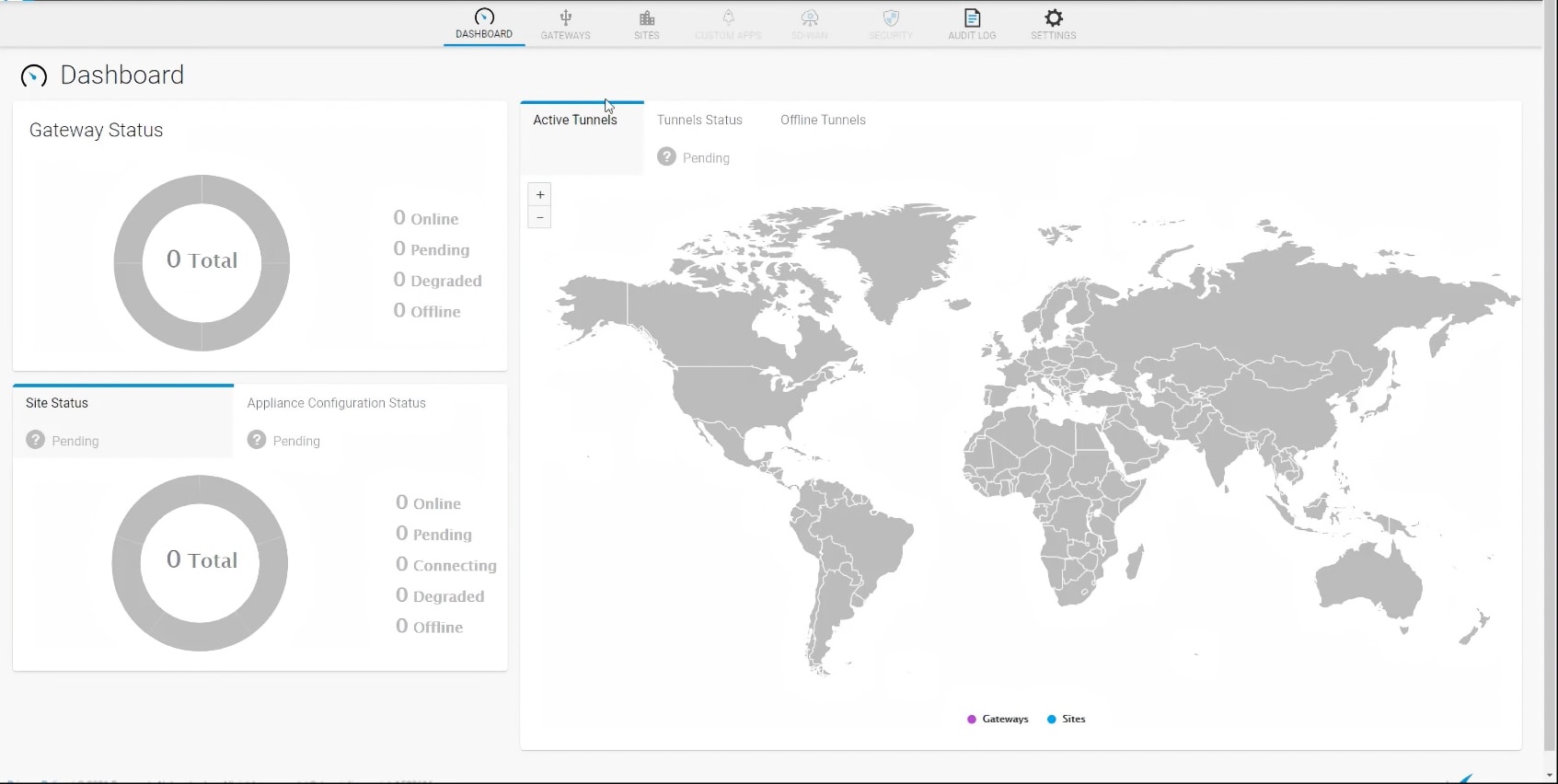This screenshot has height=784, width=1558.
Task: Select Appliance Configuration Status tab
Action: coord(336,403)
